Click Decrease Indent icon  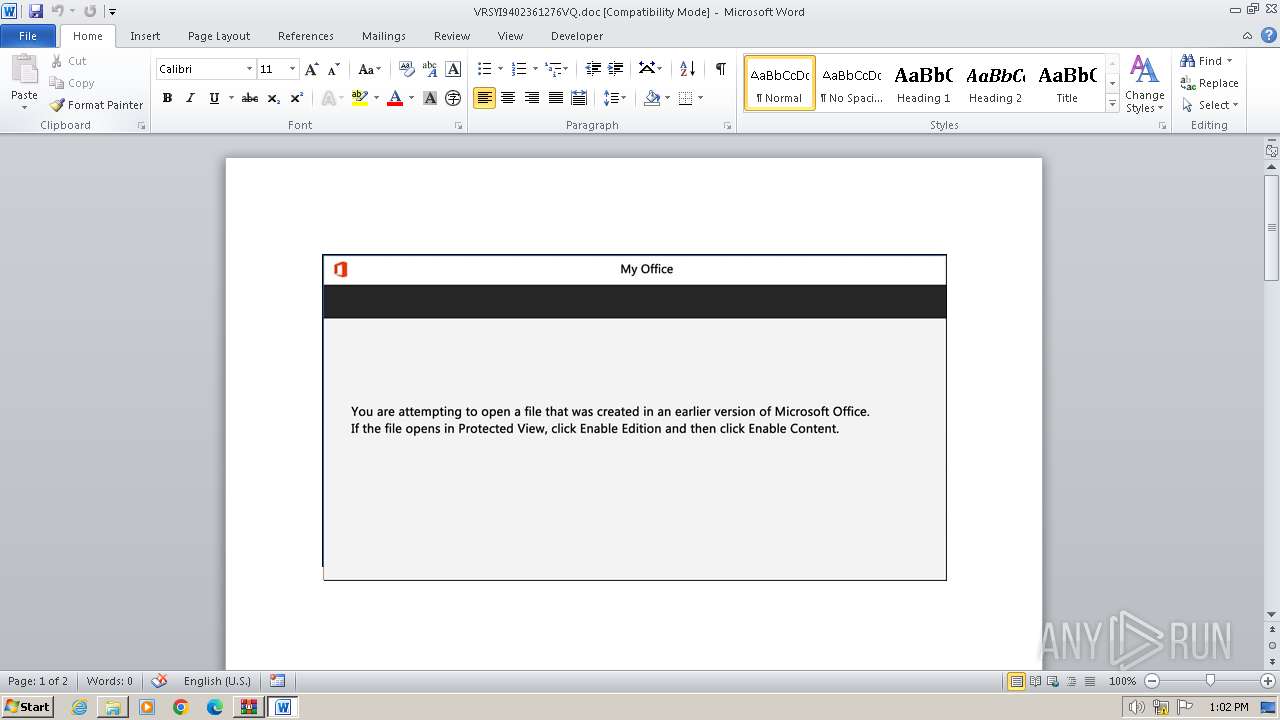click(x=593, y=69)
